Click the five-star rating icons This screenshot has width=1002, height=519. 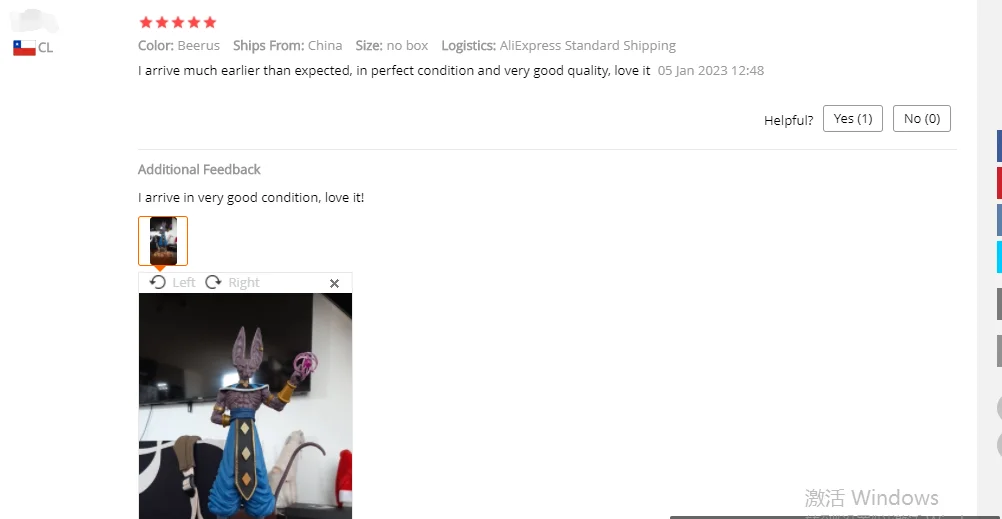178,22
